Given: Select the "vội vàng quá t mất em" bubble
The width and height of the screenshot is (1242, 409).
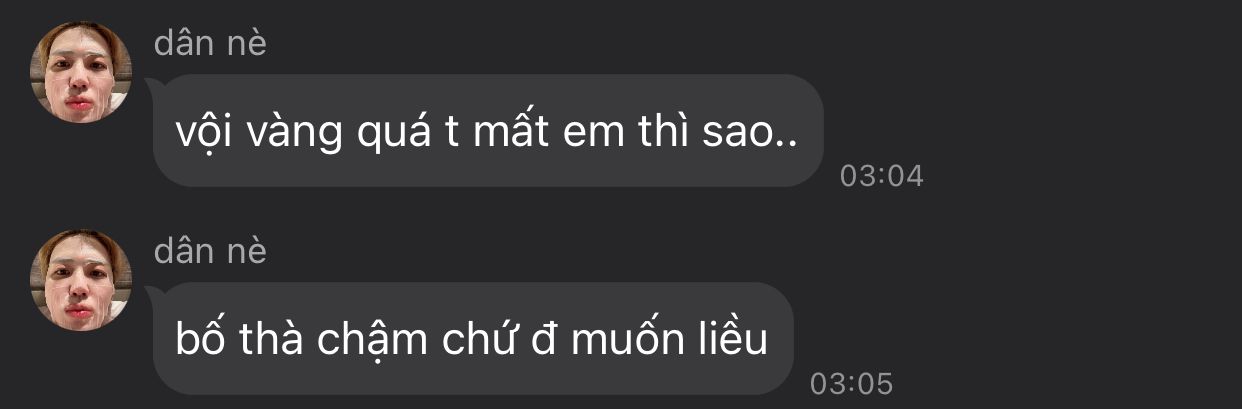Looking at the screenshot, I should (x=488, y=131).
